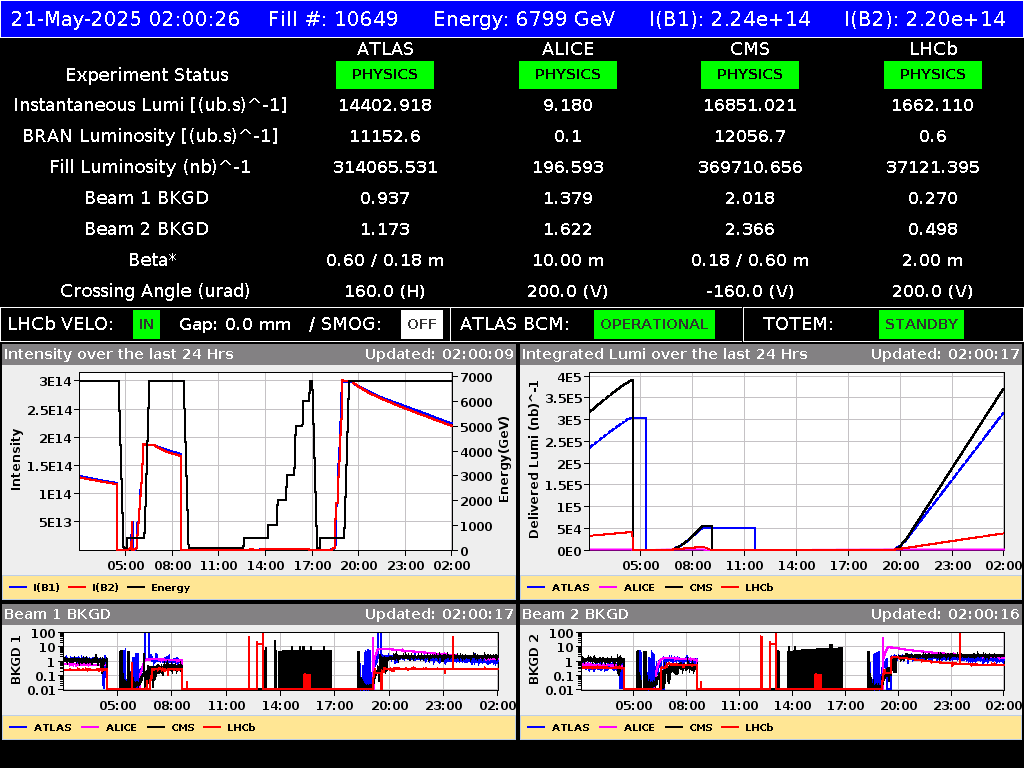
Task: Click the LHCb column header
Action: [x=933, y=49]
